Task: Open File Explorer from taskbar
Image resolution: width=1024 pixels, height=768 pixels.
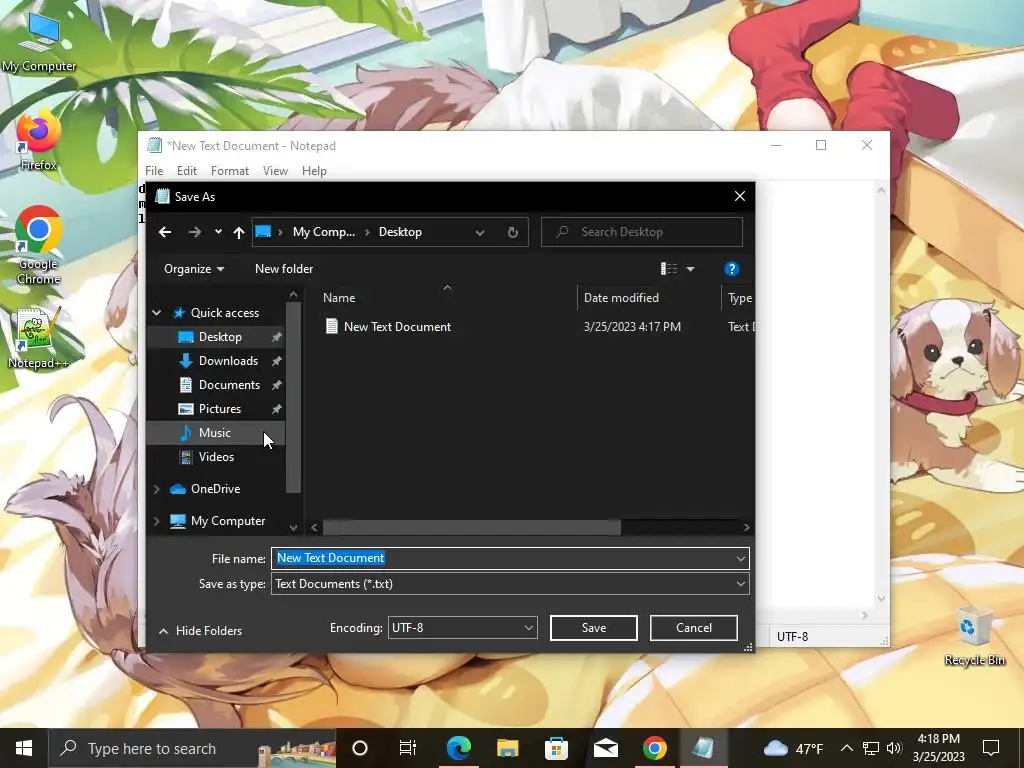Action: tap(507, 748)
